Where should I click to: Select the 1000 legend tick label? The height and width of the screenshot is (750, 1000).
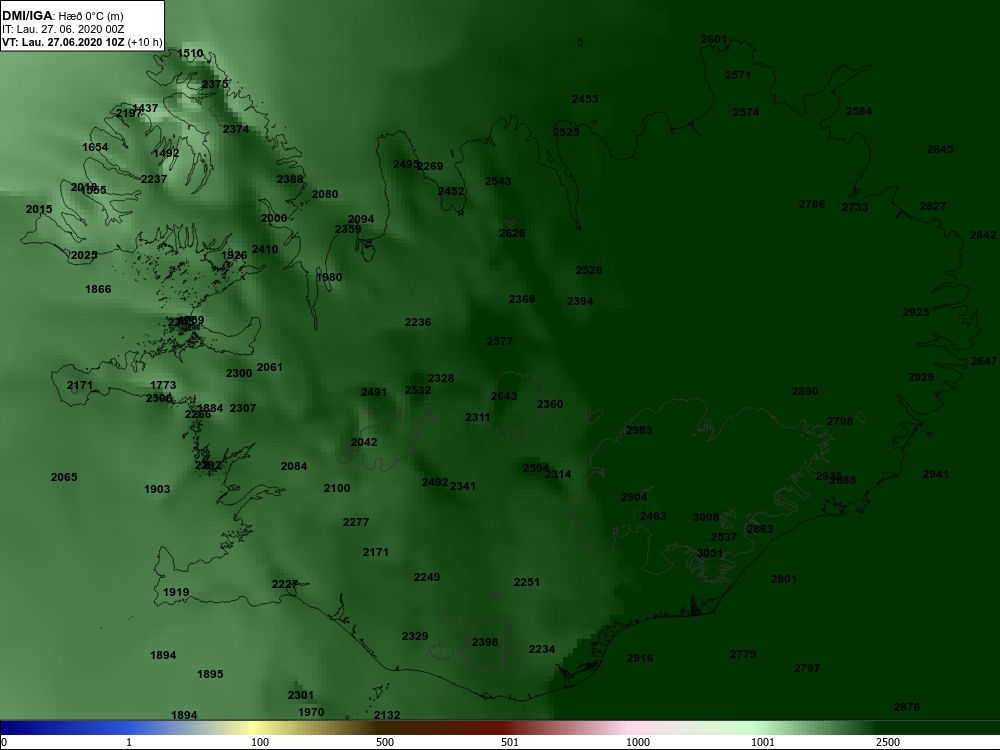coord(638,742)
